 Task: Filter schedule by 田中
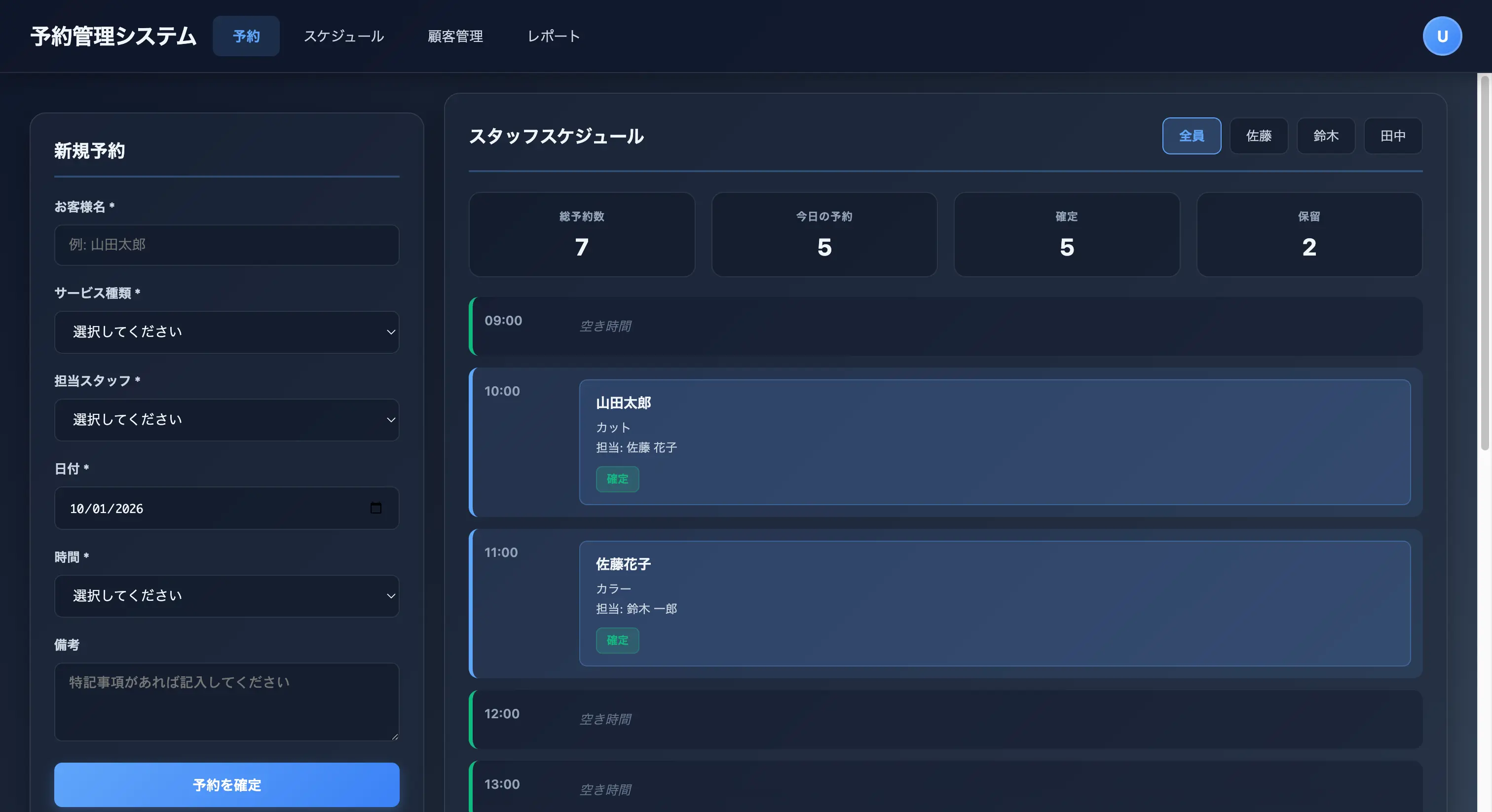[1393, 136]
